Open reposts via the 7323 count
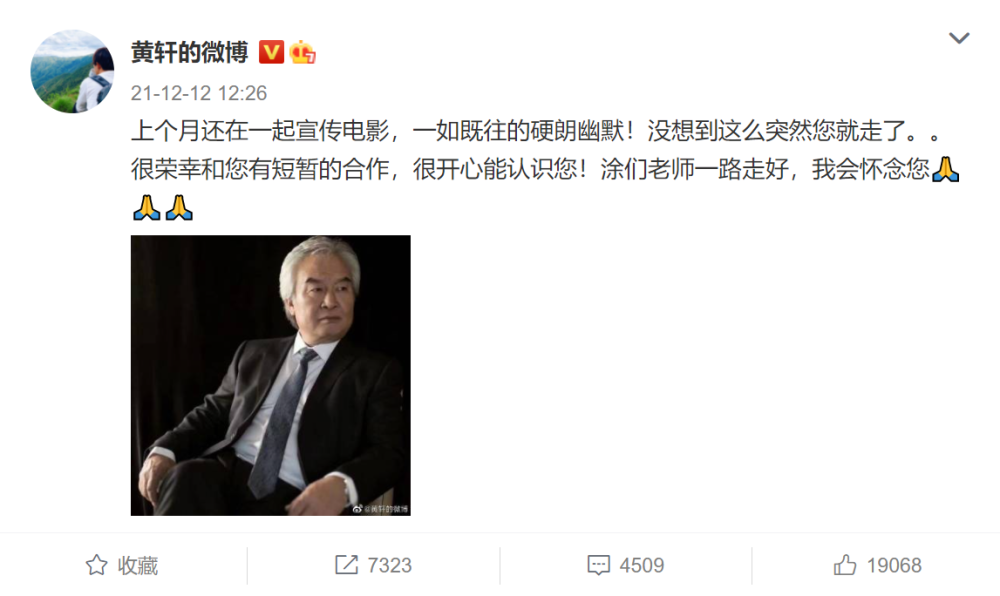Viewport: 1000px width, 596px height. (390, 565)
